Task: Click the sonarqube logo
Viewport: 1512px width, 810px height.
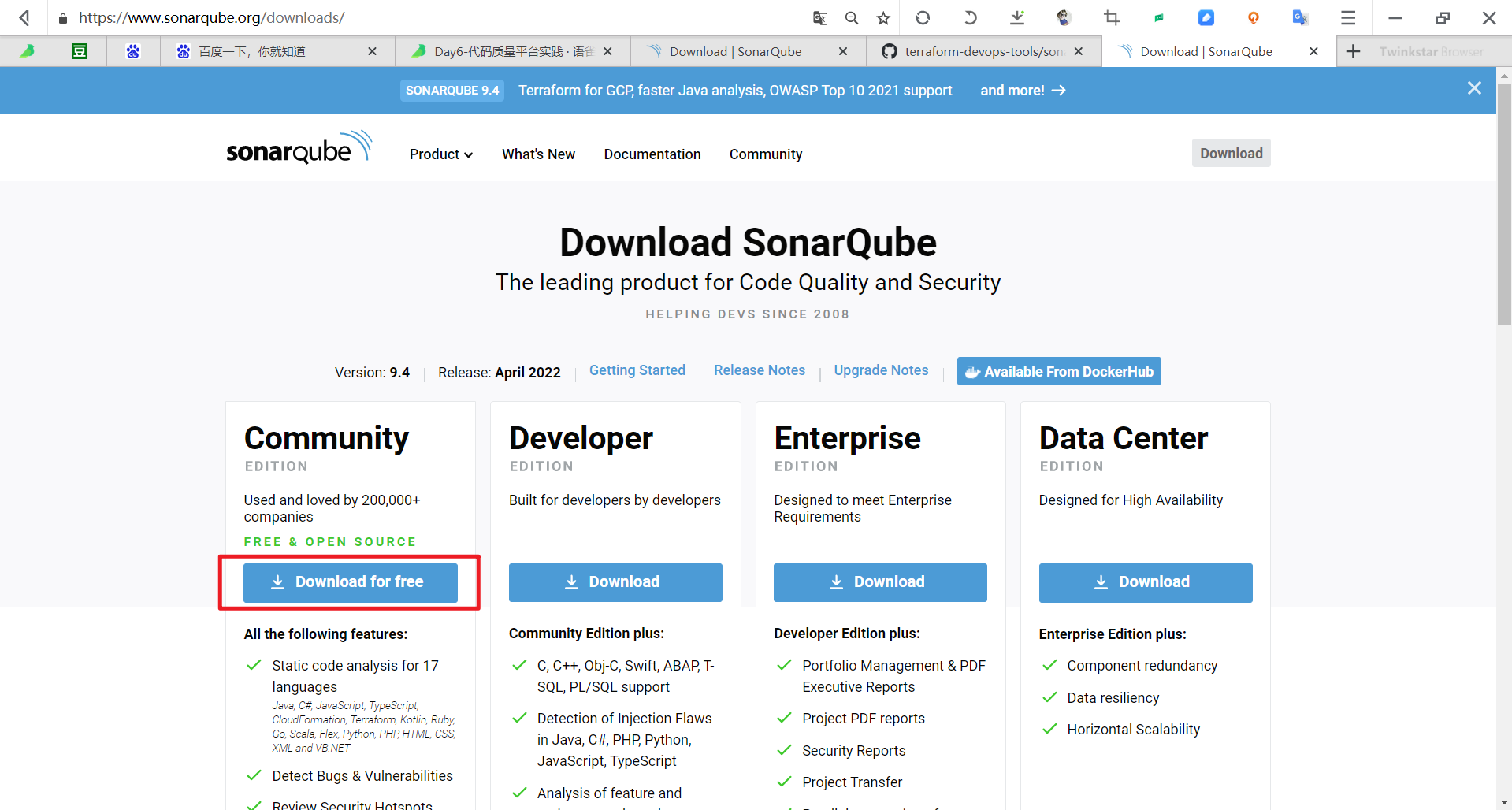Action: coord(299,147)
